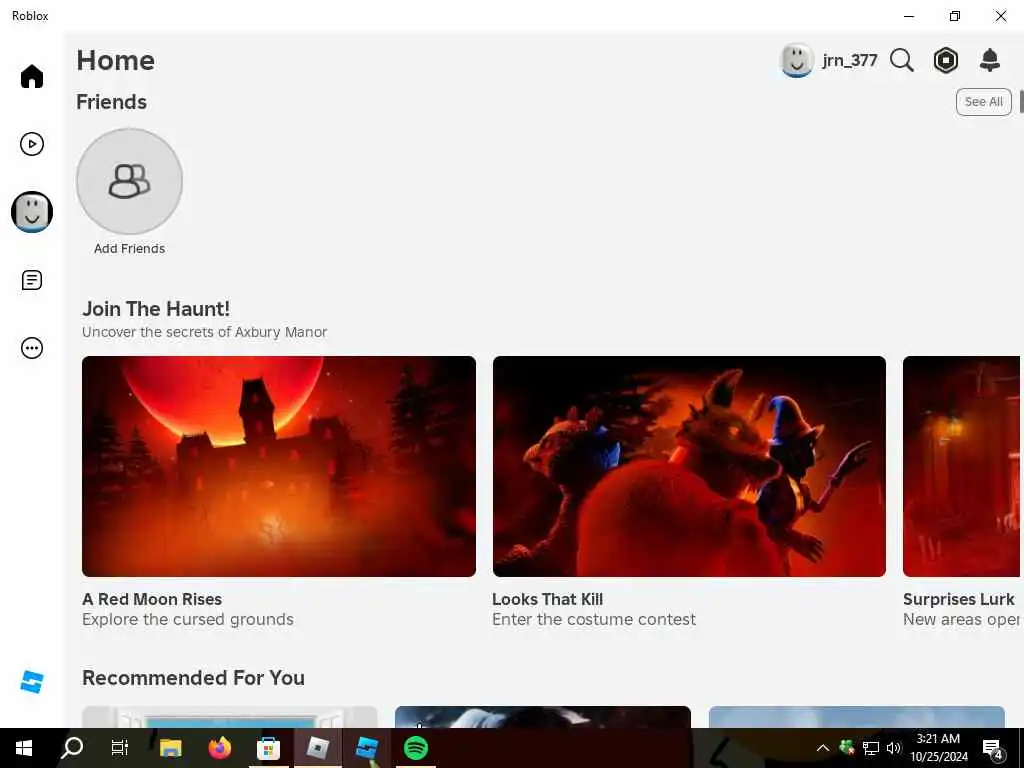
Task: Open Windows taskbar search
Action: pyautogui.click(x=72, y=748)
